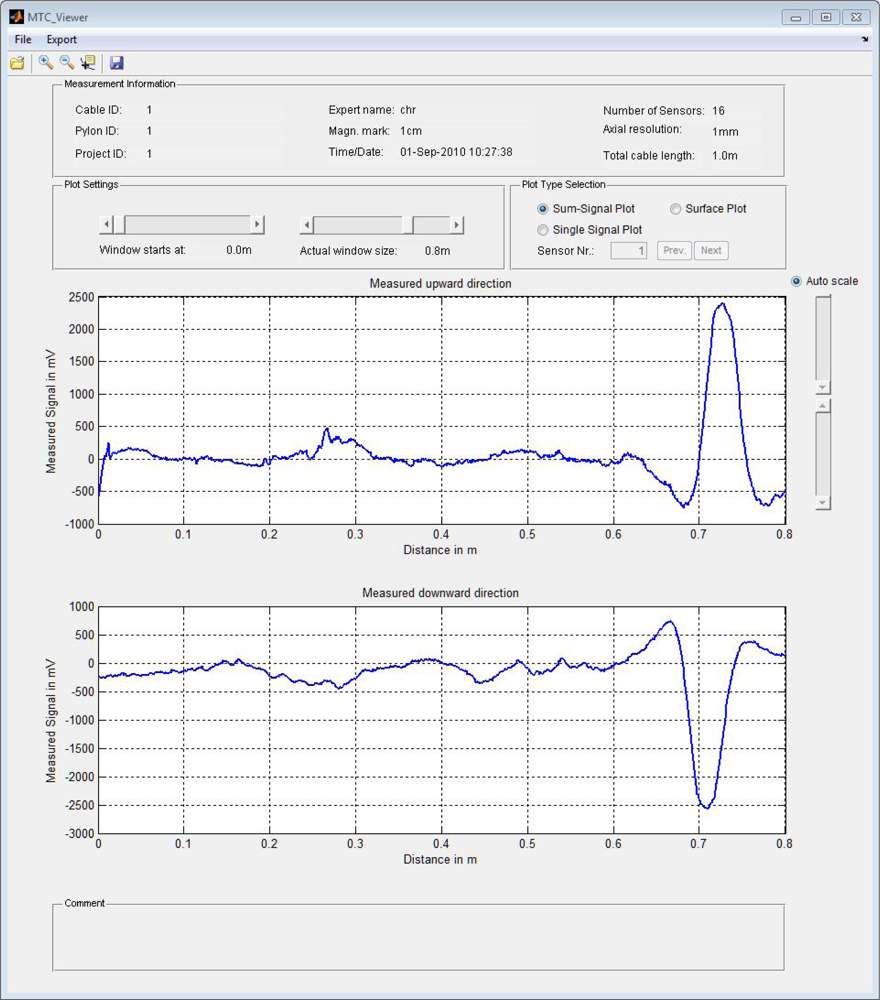Viewport: 880px width, 1000px height.
Task: Open the Export menu
Action: point(61,40)
